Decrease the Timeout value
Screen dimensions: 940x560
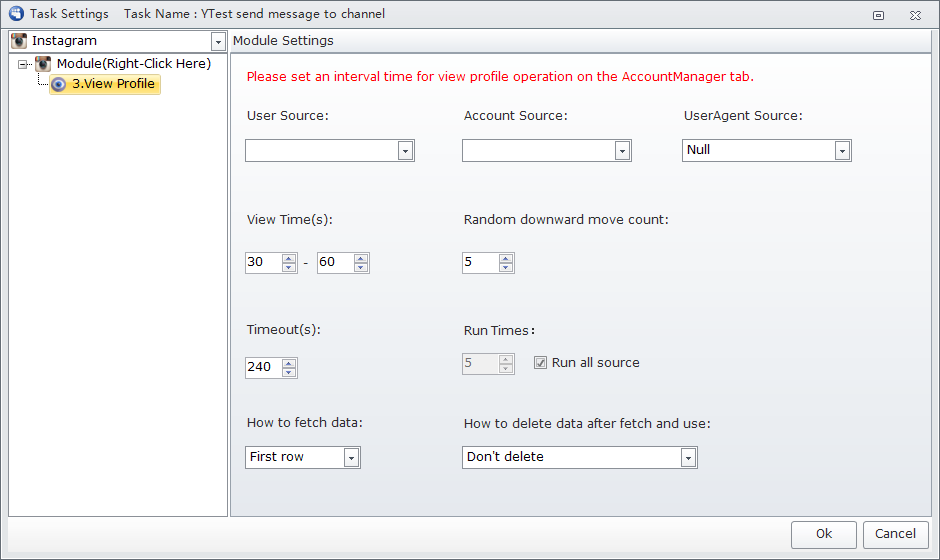point(289,372)
